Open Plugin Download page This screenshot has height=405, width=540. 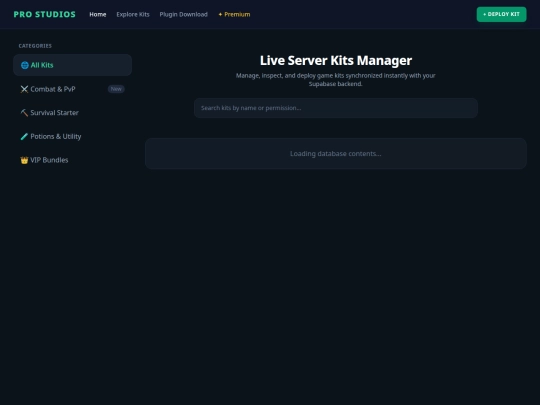click(x=184, y=14)
